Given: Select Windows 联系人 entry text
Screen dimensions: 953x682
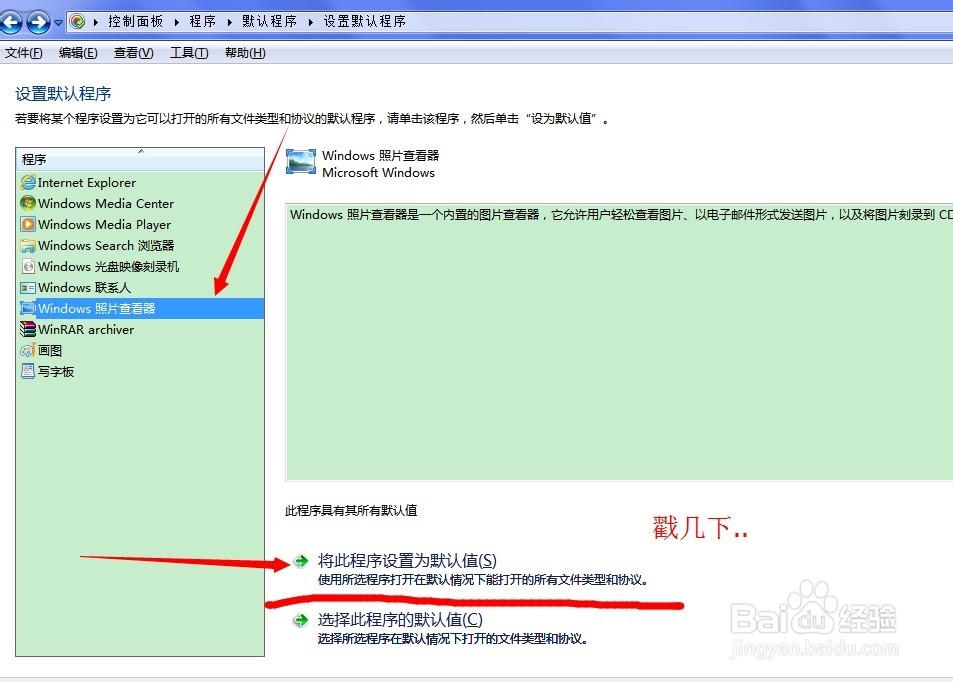Looking at the screenshot, I should click(x=84, y=288).
